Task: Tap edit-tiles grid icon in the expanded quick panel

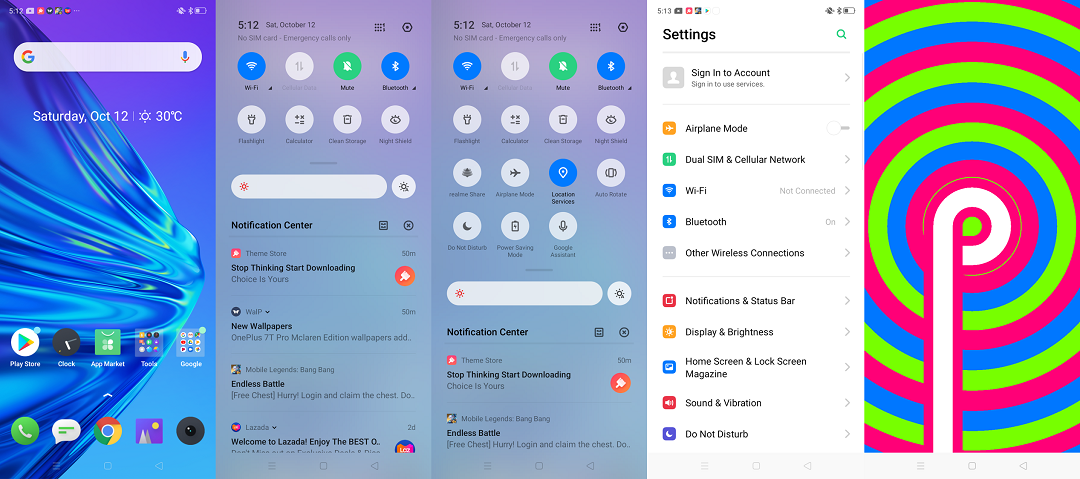Action: [x=595, y=27]
